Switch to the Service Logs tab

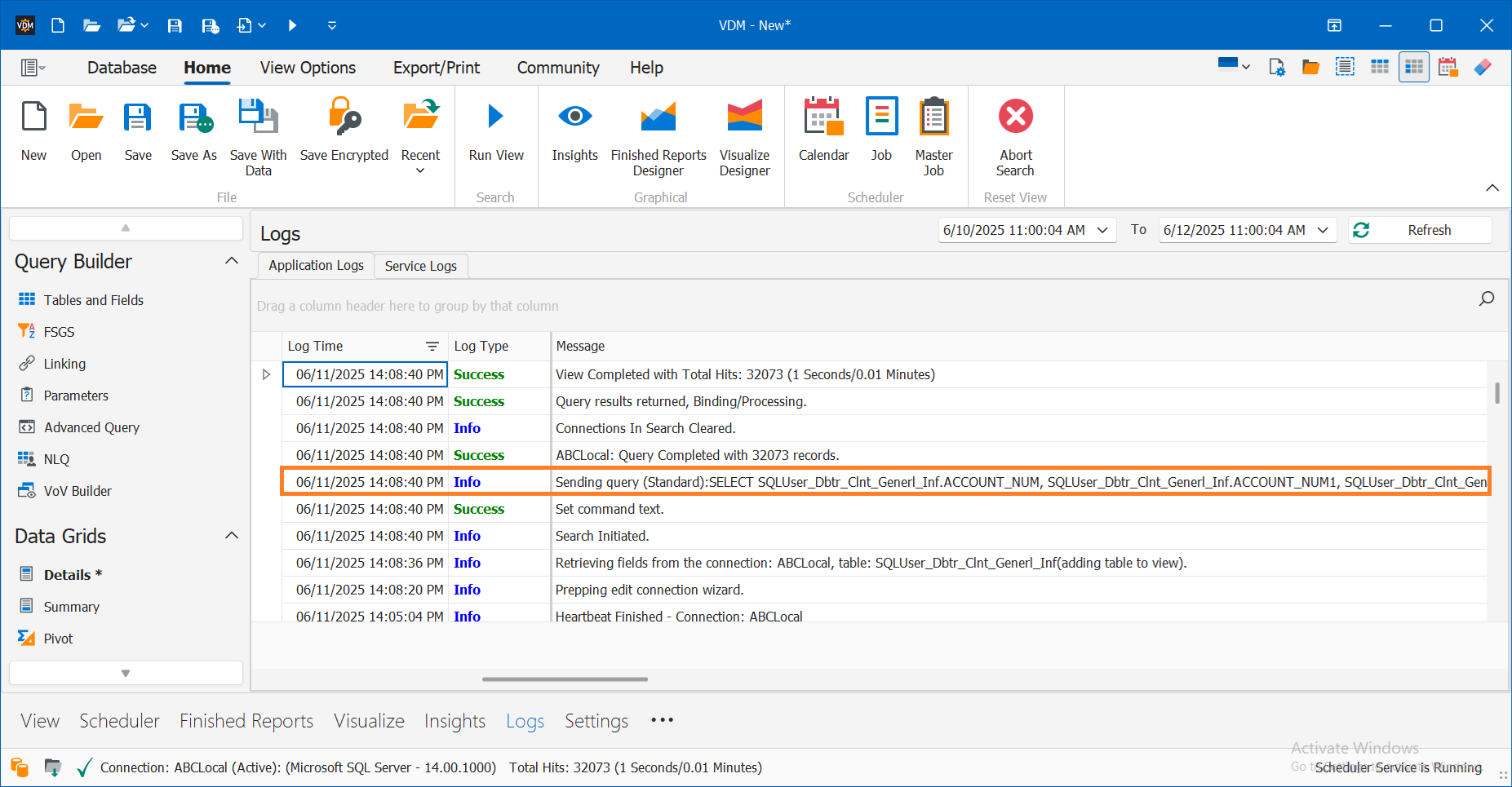(420, 265)
